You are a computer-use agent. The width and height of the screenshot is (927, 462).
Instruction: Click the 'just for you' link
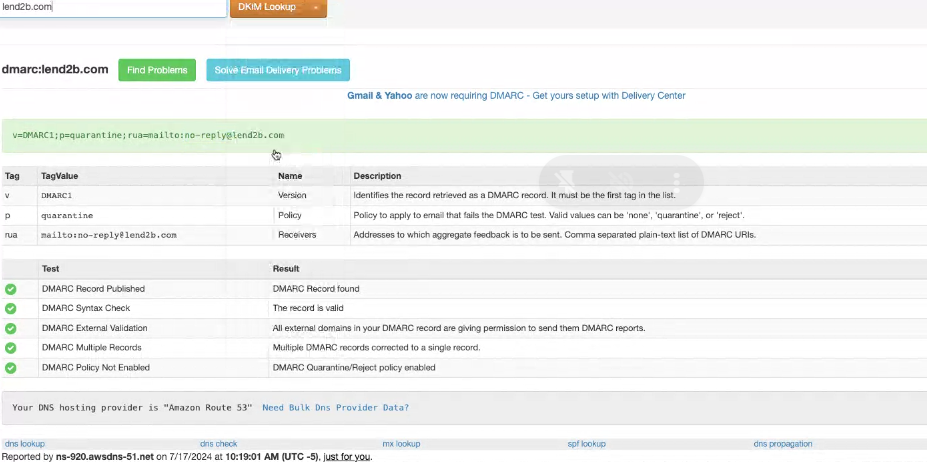pos(346,456)
